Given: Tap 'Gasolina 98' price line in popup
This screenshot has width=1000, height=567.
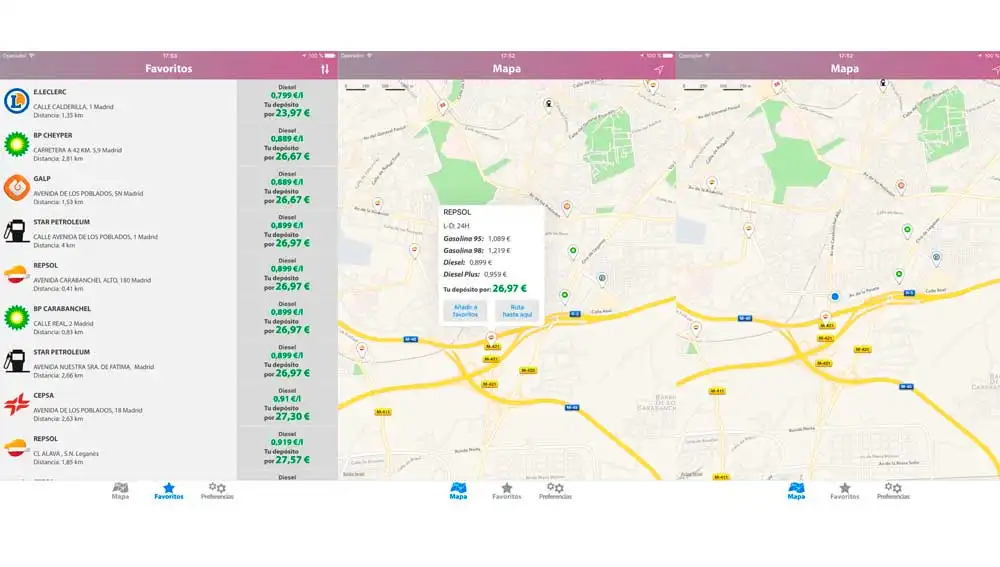Looking at the screenshot, I should tap(477, 251).
